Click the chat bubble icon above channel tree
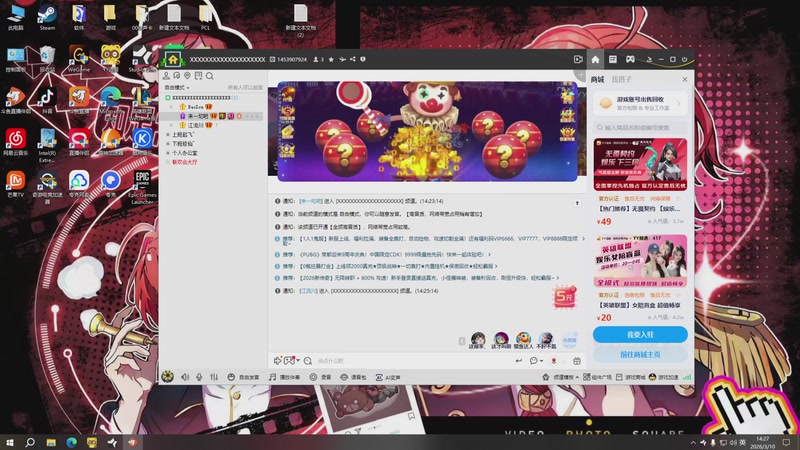800x450 pixels. click(177, 76)
